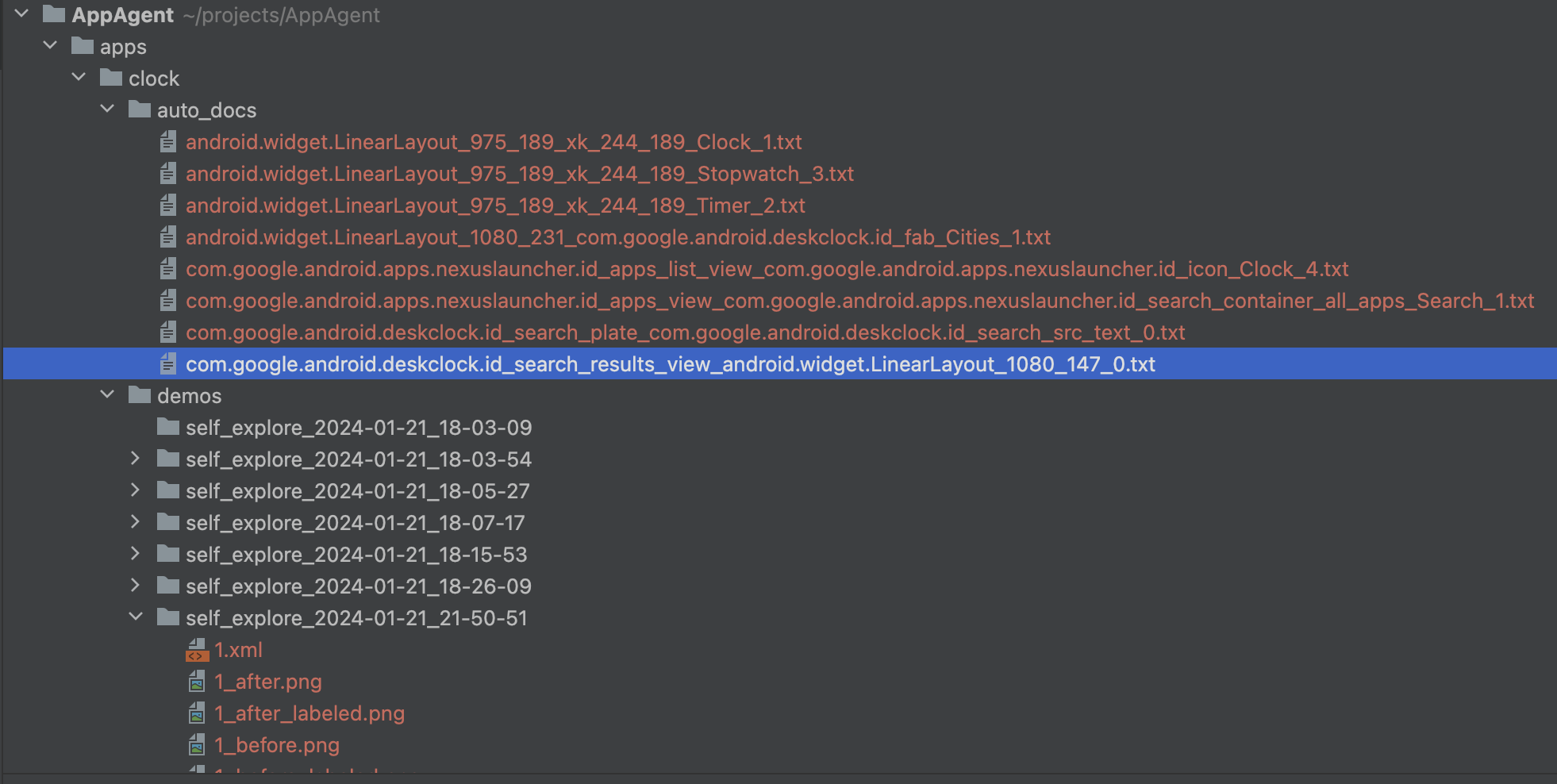Select deskclock file ending search_src_text_0.txt
Screen dimensions: 1557x784
click(686, 332)
